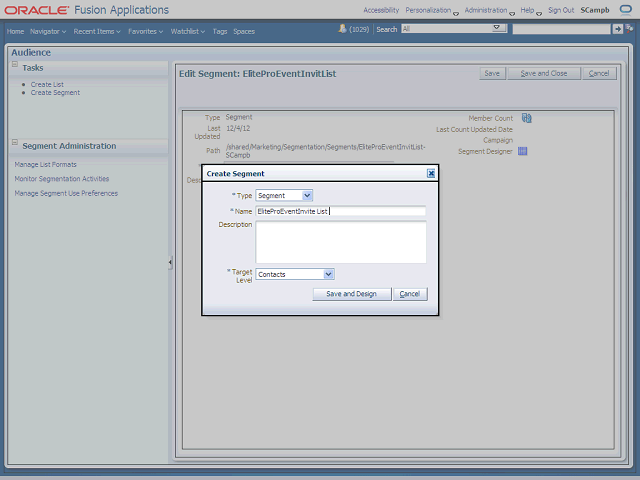Screen dimensions: 640x480
Task: Open the Personalization menu
Action: pyautogui.click(x=432, y=11)
